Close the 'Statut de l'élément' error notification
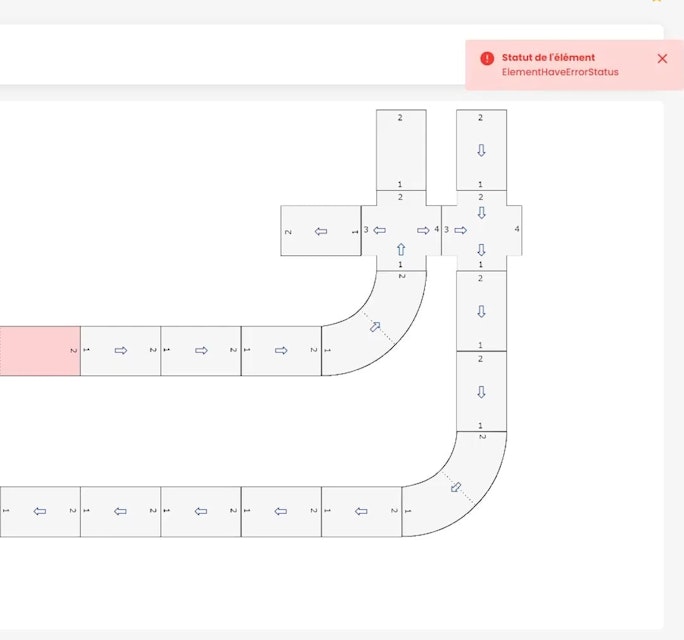 pyautogui.click(x=662, y=59)
